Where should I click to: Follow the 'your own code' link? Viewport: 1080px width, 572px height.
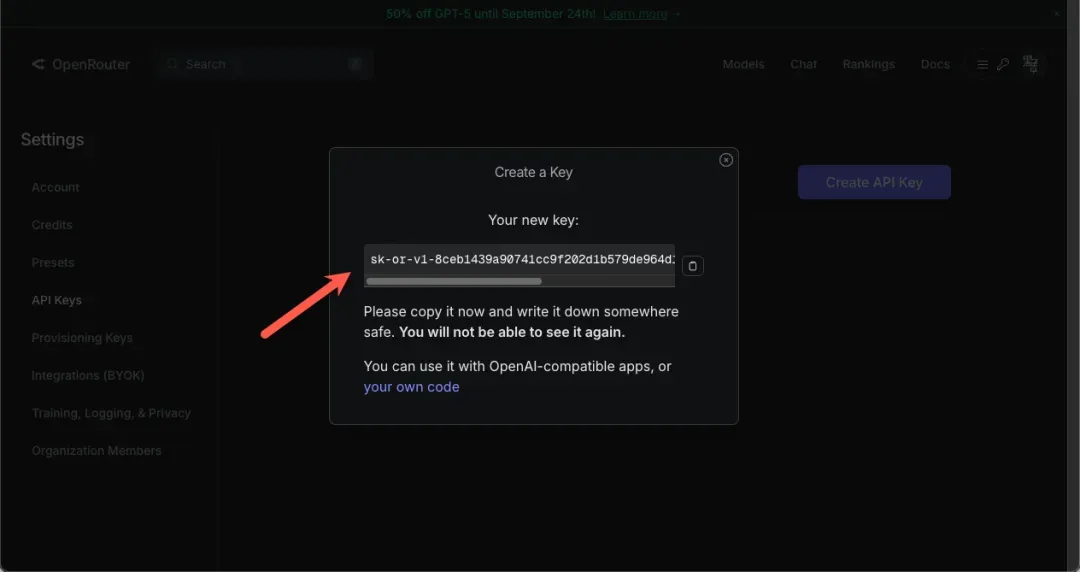coord(411,387)
